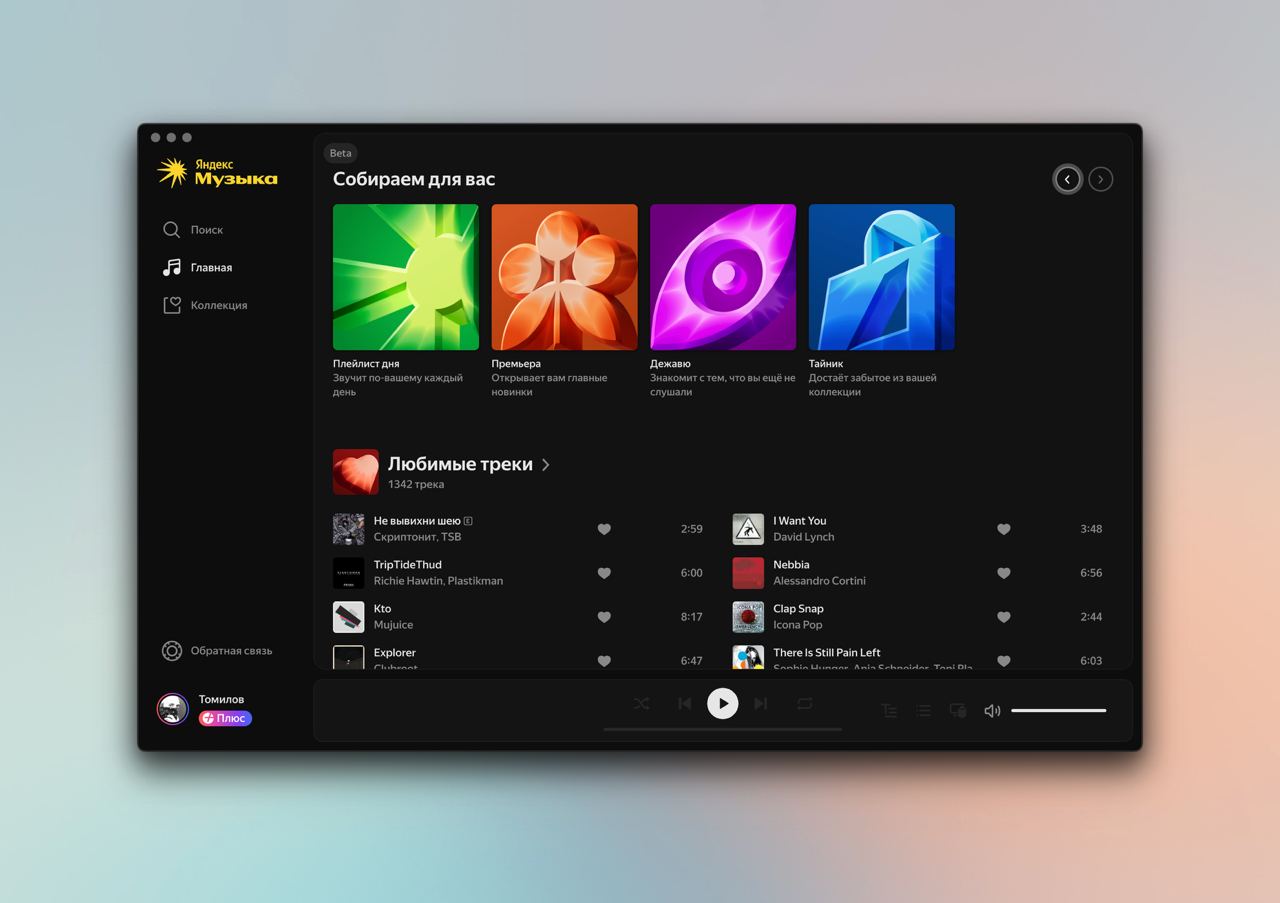Unlike Explorer with the heart
Screen dimensions: 1280x903
(x=604, y=661)
